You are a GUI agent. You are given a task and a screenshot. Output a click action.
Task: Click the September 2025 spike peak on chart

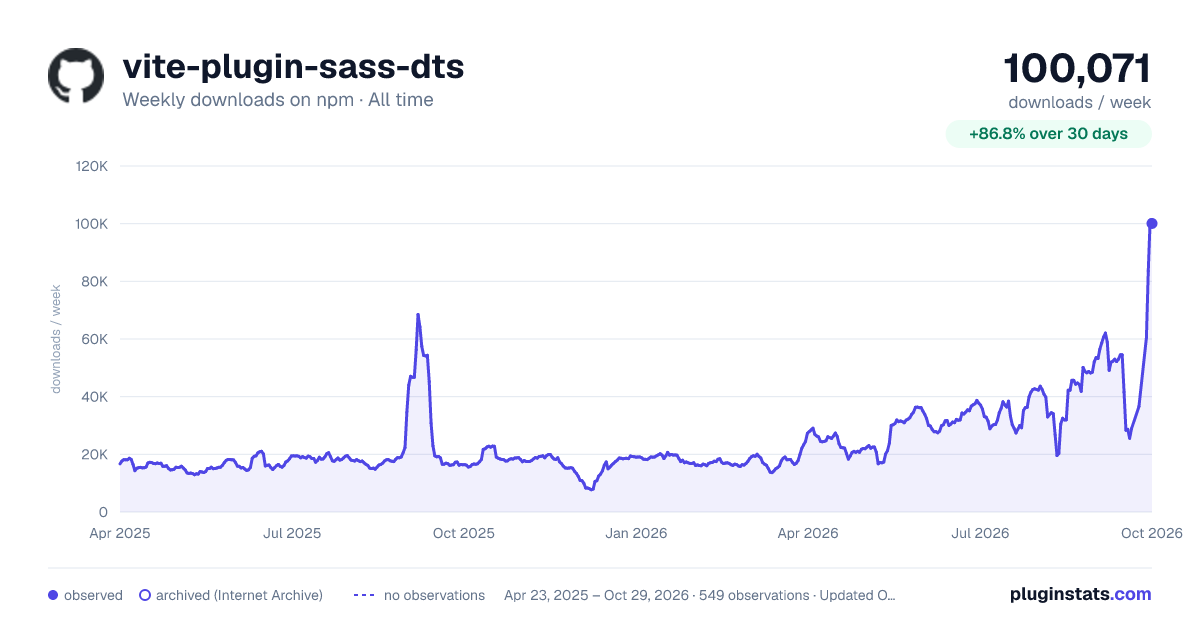(x=418, y=315)
